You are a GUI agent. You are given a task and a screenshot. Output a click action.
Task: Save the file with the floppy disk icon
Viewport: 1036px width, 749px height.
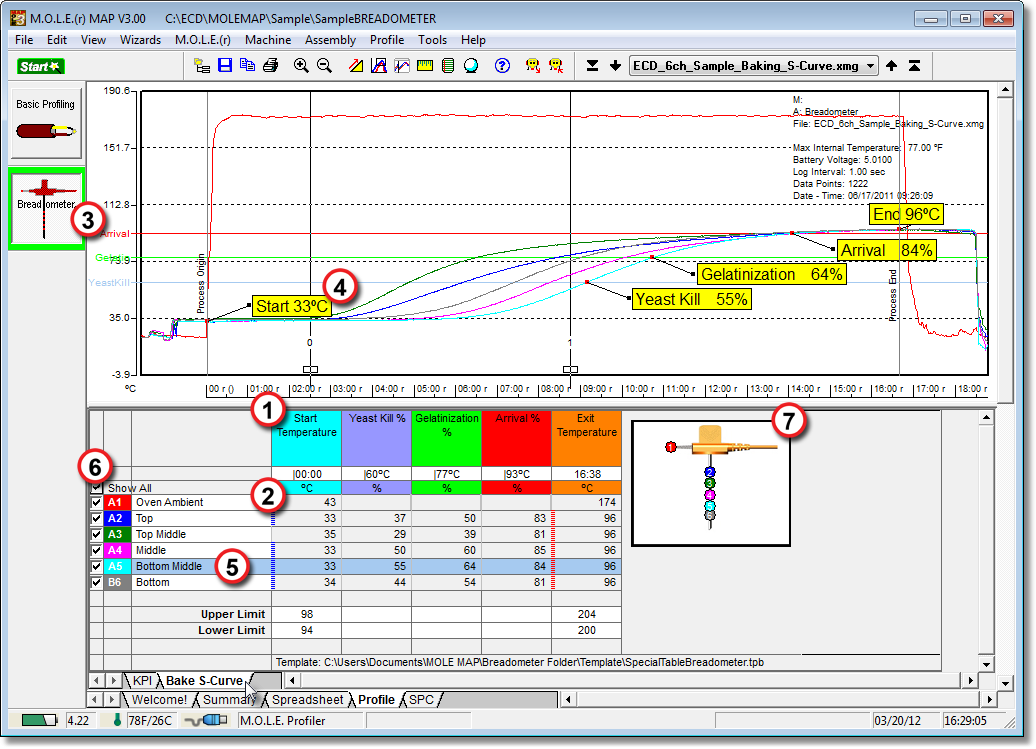[x=225, y=65]
